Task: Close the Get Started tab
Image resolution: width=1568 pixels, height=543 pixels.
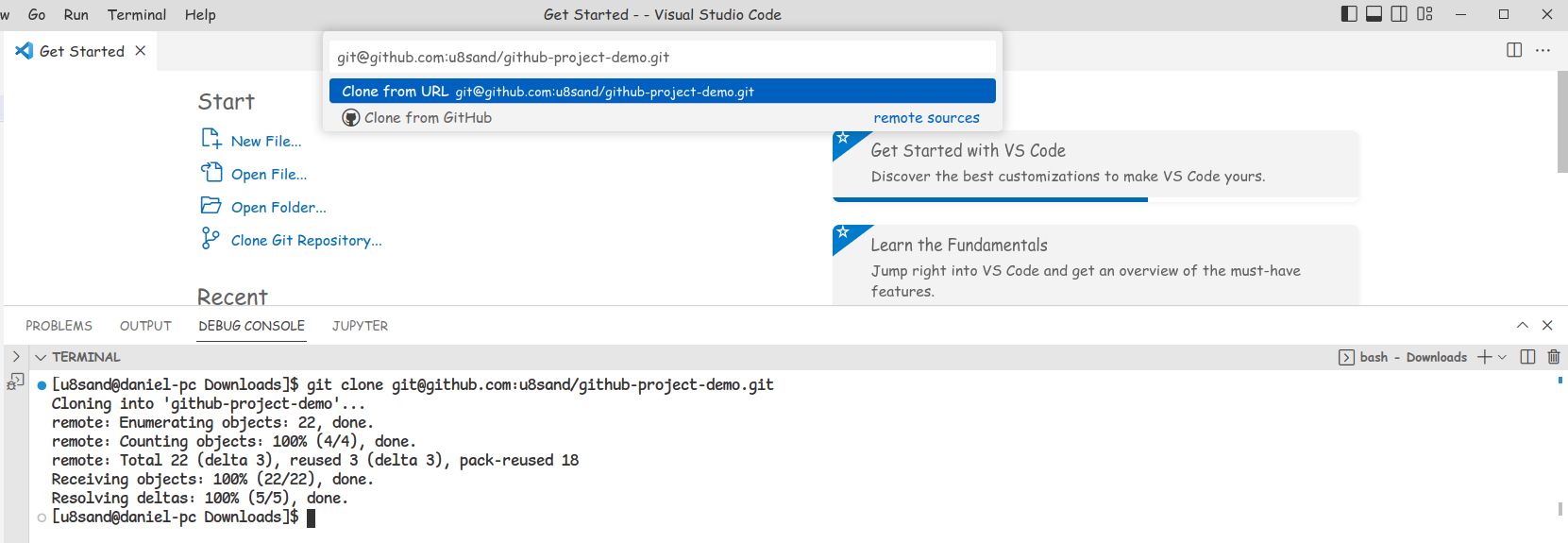Action: coord(141,51)
